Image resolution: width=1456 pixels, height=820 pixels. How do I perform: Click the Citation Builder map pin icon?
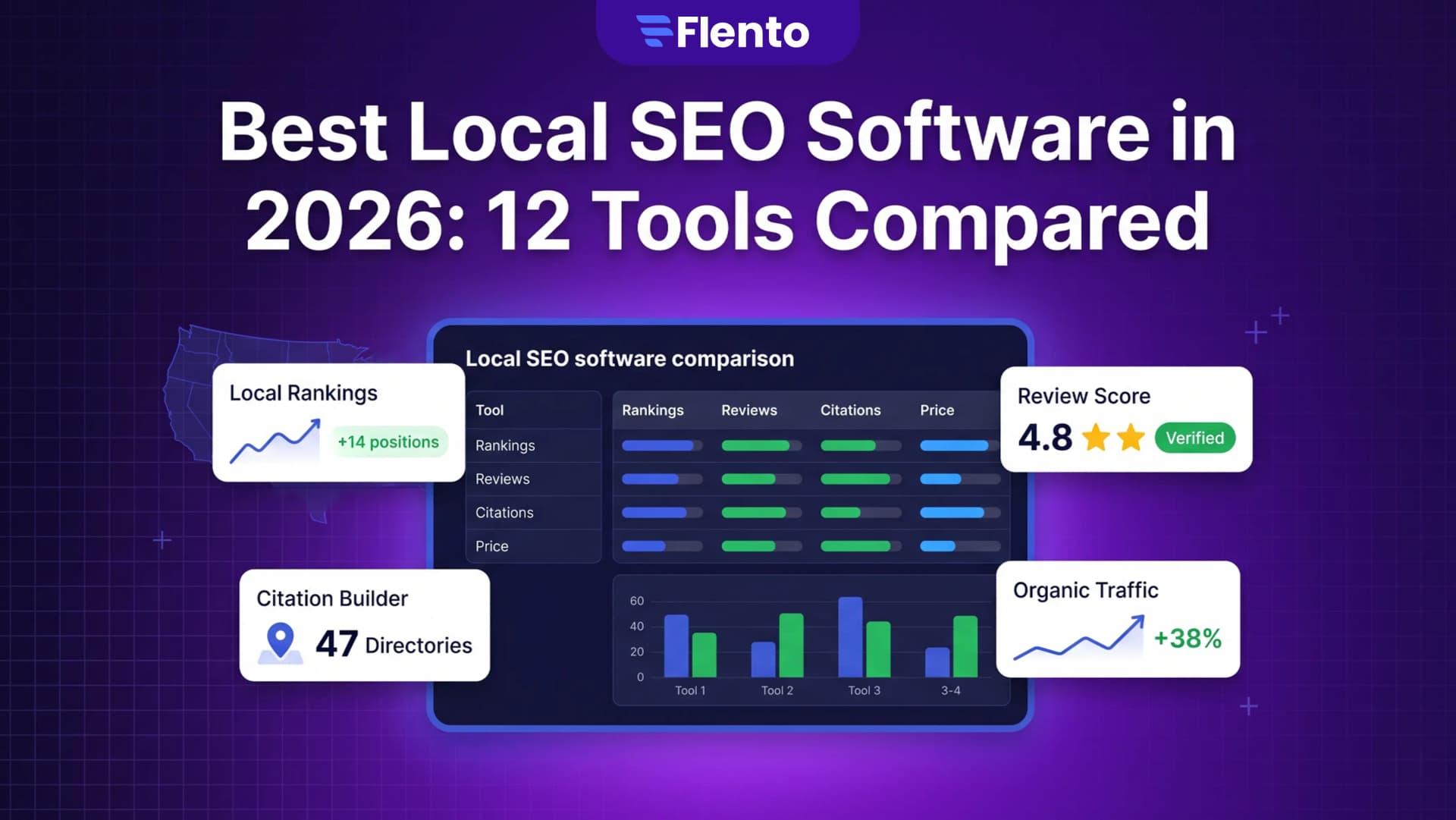tap(281, 642)
